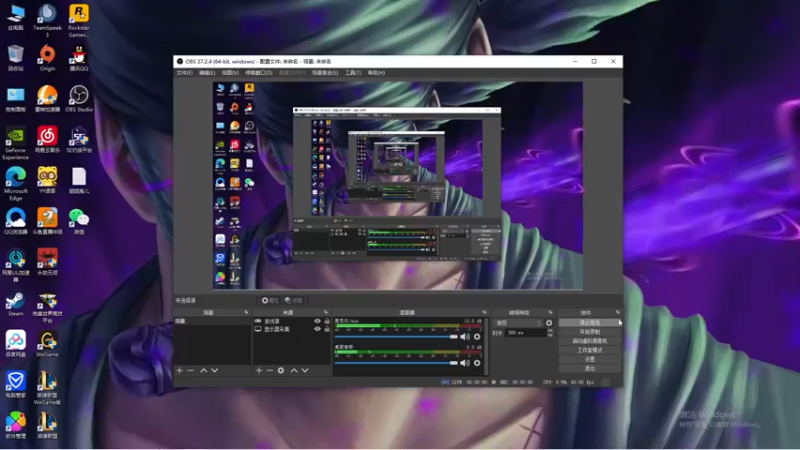Image resolution: width=800 pixels, height=450 pixels.
Task: Open the recycle bin 回收站 icon
Action: point(15,58)
